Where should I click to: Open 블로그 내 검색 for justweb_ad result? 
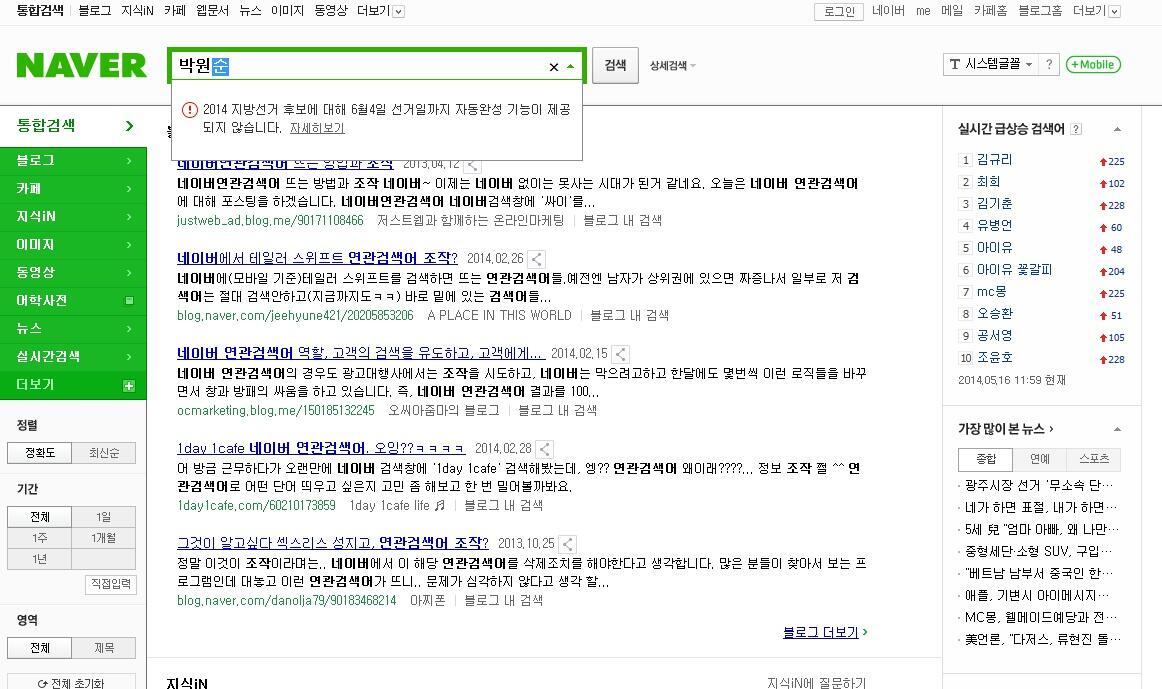[x=622, y=221]
